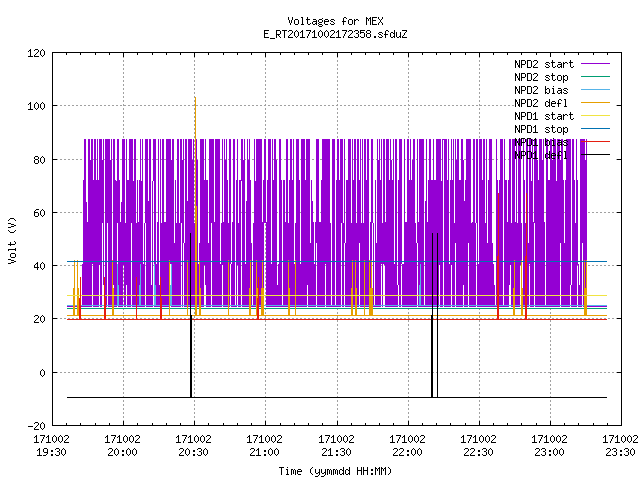Pick the black NPD1 defl legend line
The height and width of the screenshot is (480, 640).
(596, 155)
